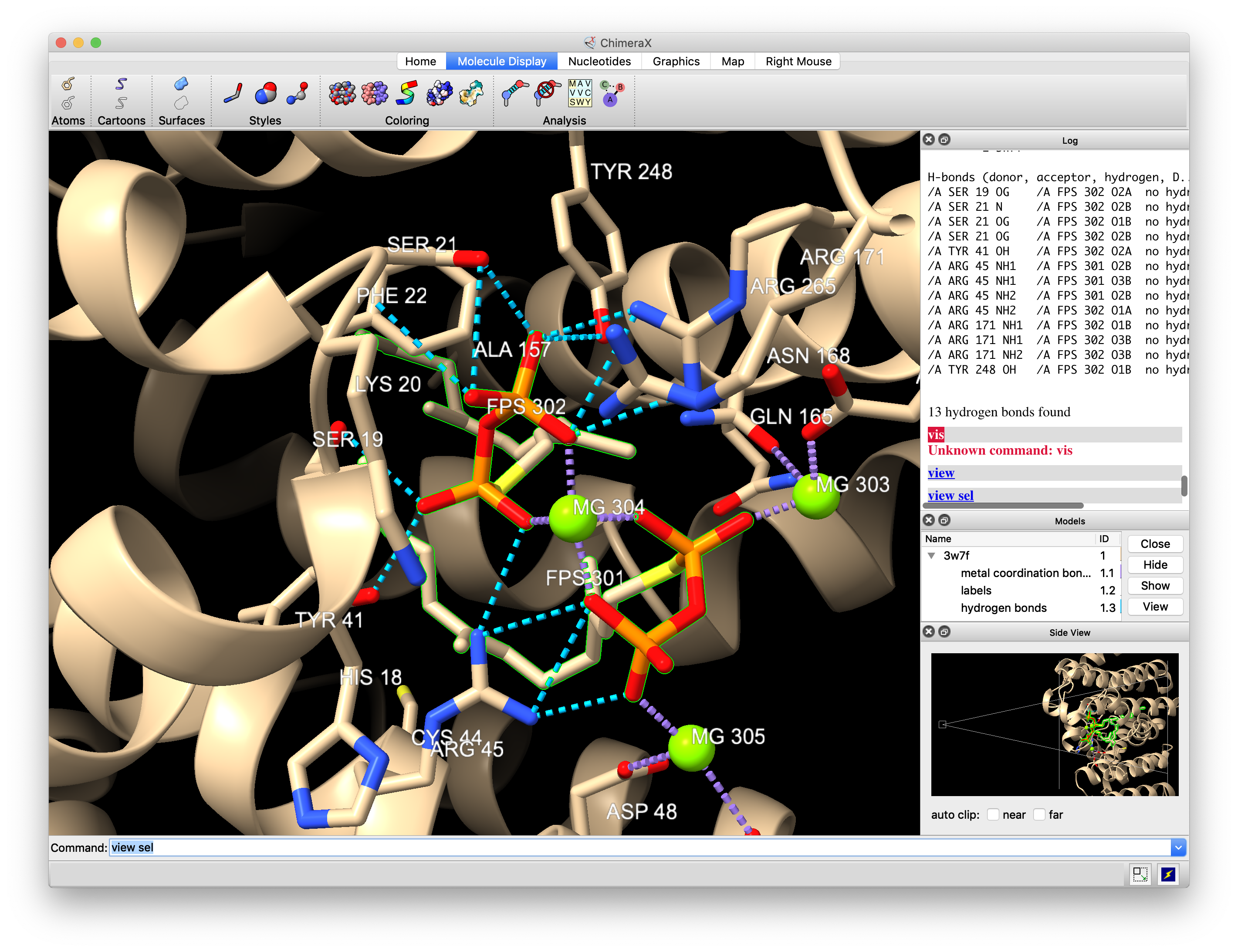Click the Hide atoms icon
This screenshot has height=952, width=1238.
(68, 103)
